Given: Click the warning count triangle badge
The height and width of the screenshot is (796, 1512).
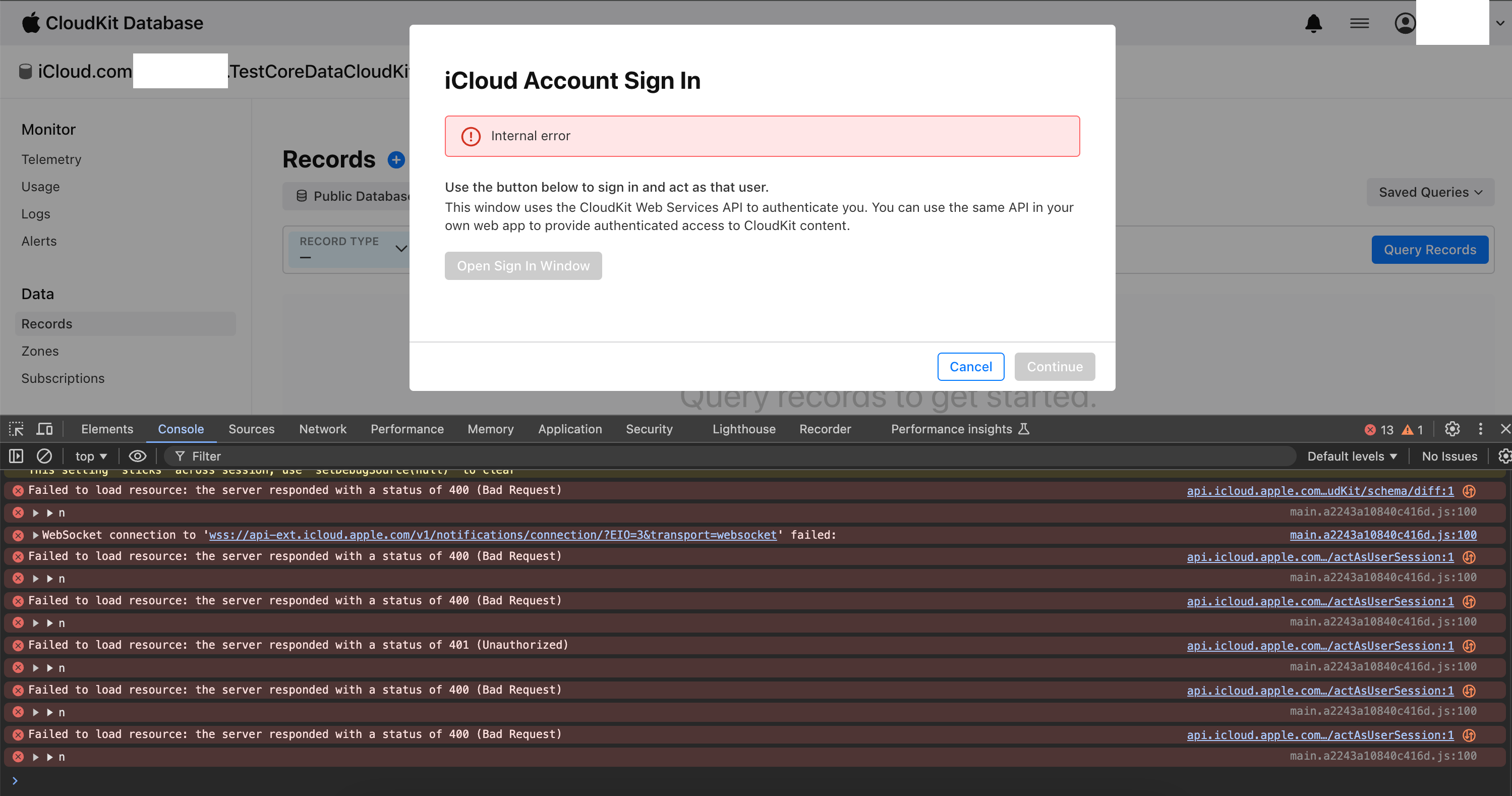Looking at the screenshot, I should click(1412, 430).
